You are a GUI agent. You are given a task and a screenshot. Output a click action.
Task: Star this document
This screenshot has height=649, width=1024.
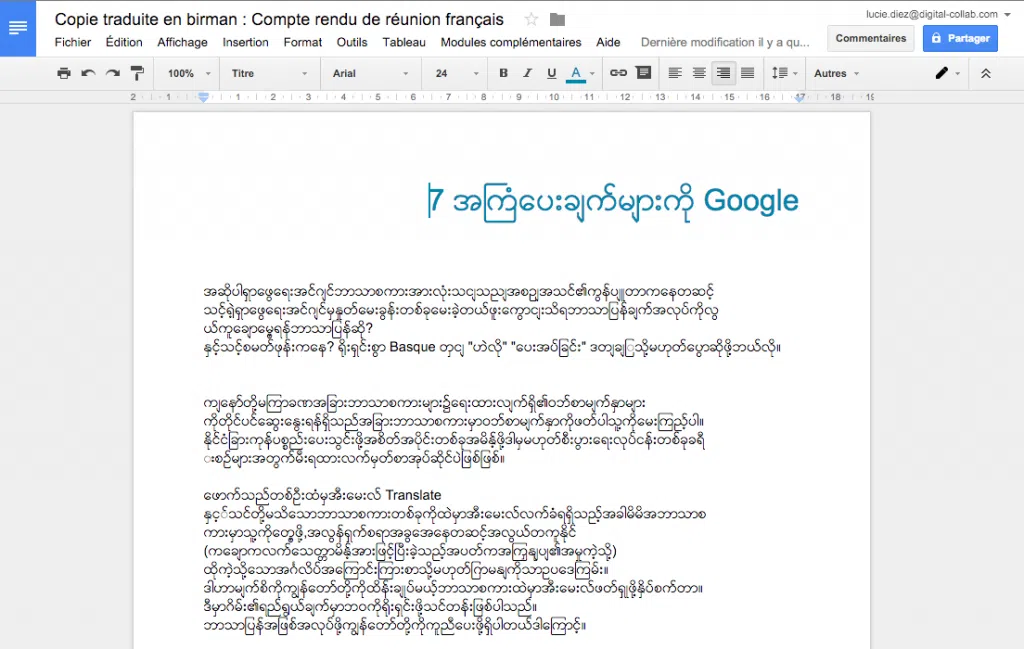click(532, 20)
